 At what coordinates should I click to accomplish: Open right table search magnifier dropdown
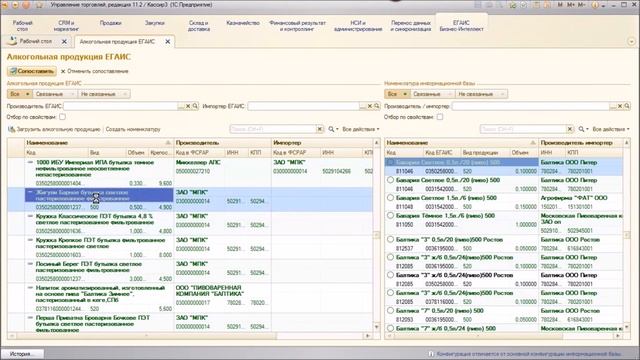click(x=583, y=129)
